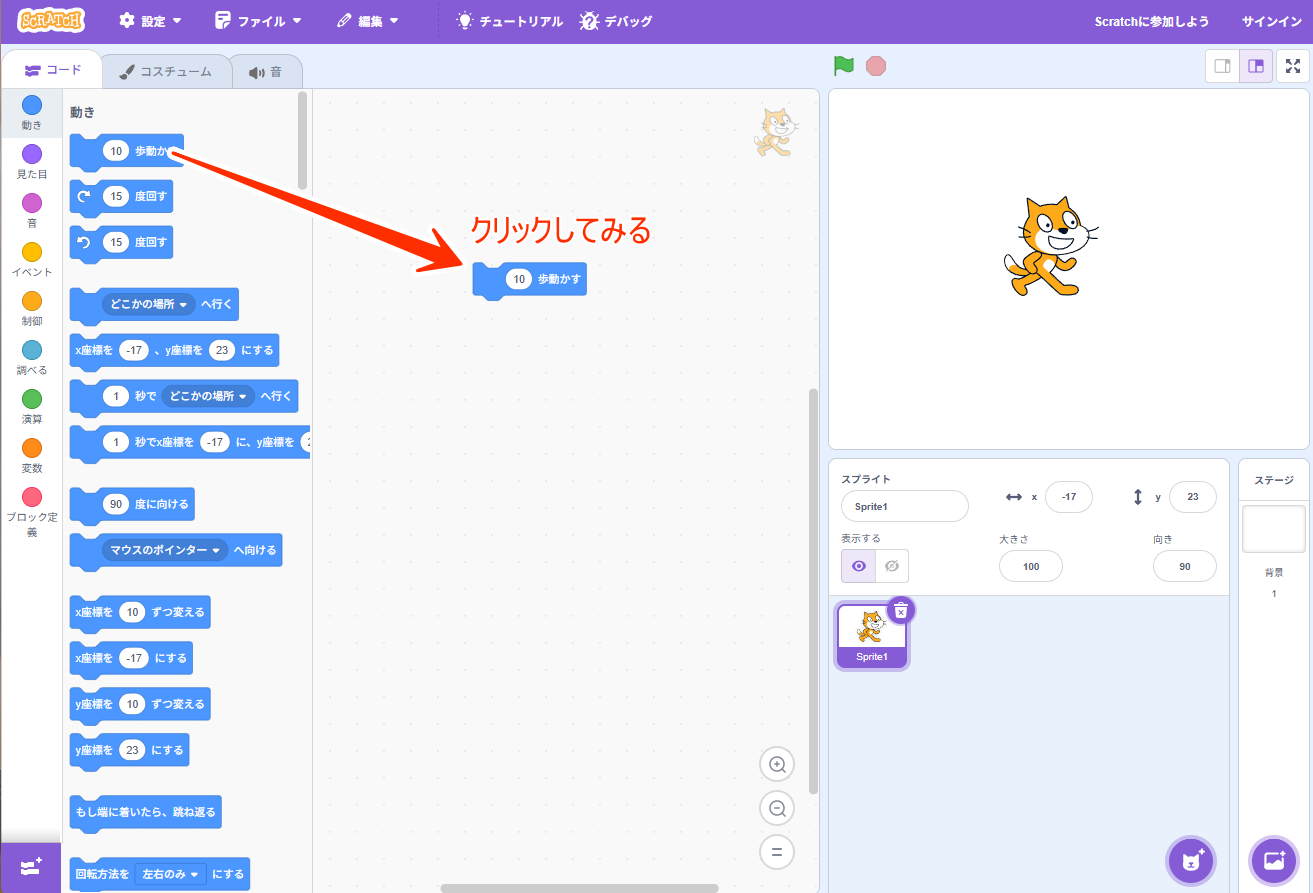Expand the 設定 settings menu
Screen dimensions: 1313x893
coord(150,21)
